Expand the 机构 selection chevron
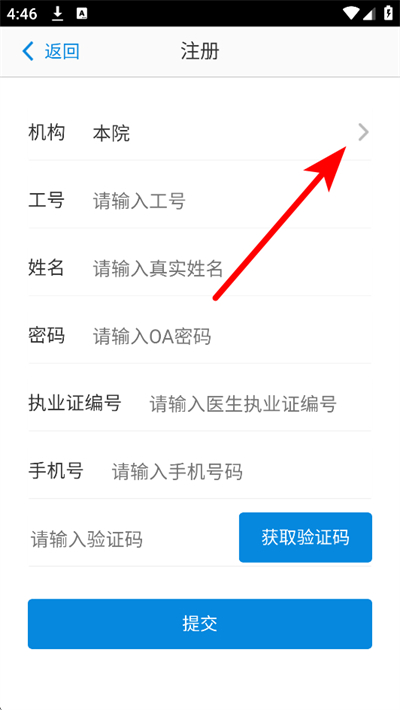The width and height of the screenshot is (400, 710). coord(363,133)
